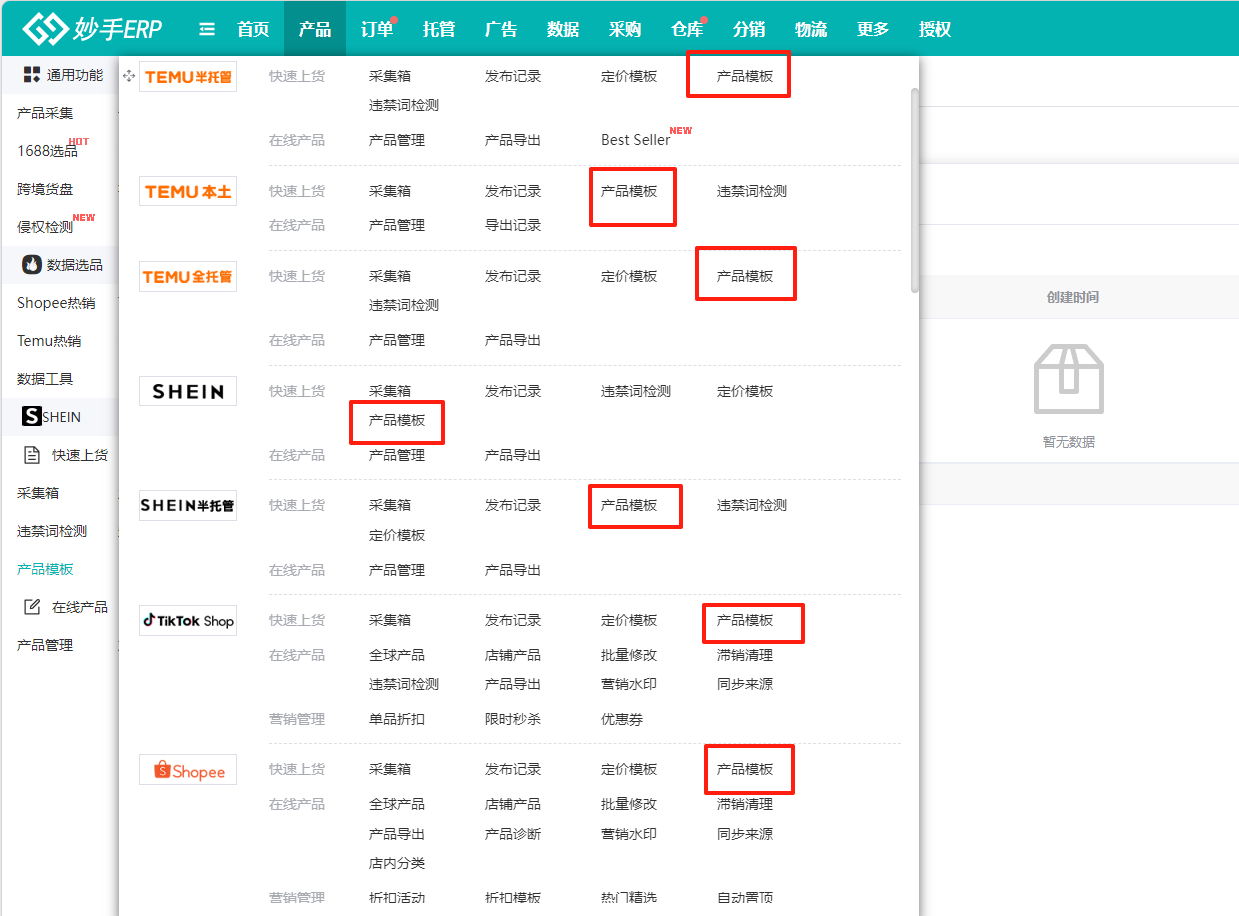Click the TikTok Shop platform logo
Viewport: 1239px width, 916px height.
pos(188,620)
